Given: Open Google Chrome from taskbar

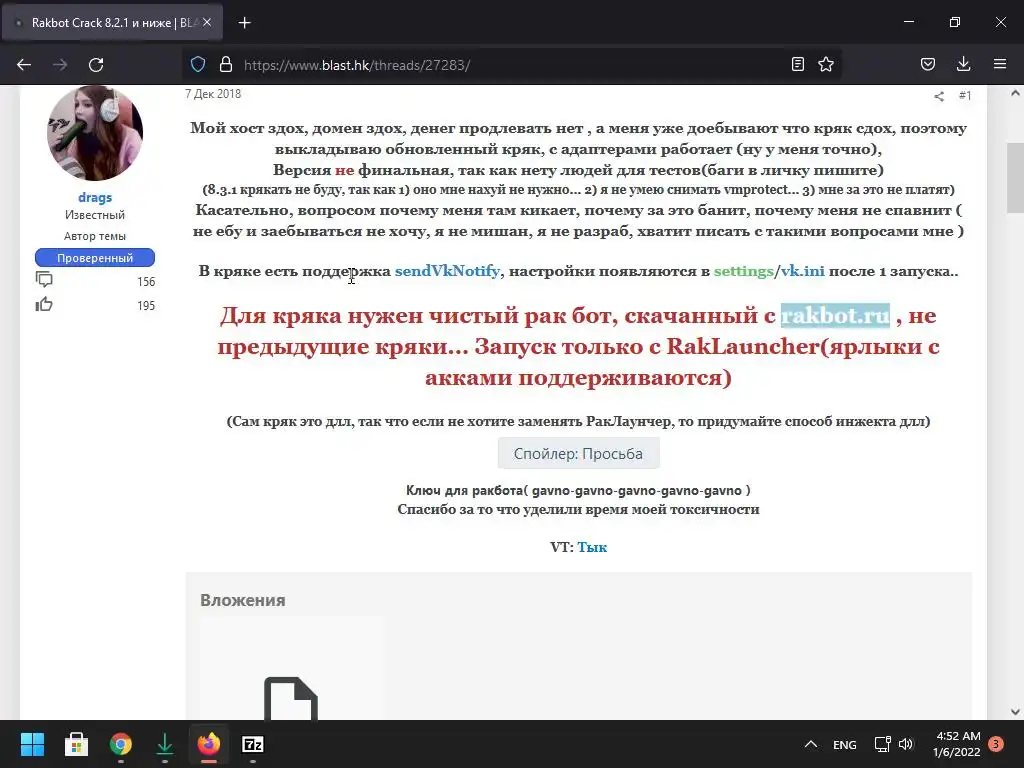Looking at the screenshot, I should point(121,744).
